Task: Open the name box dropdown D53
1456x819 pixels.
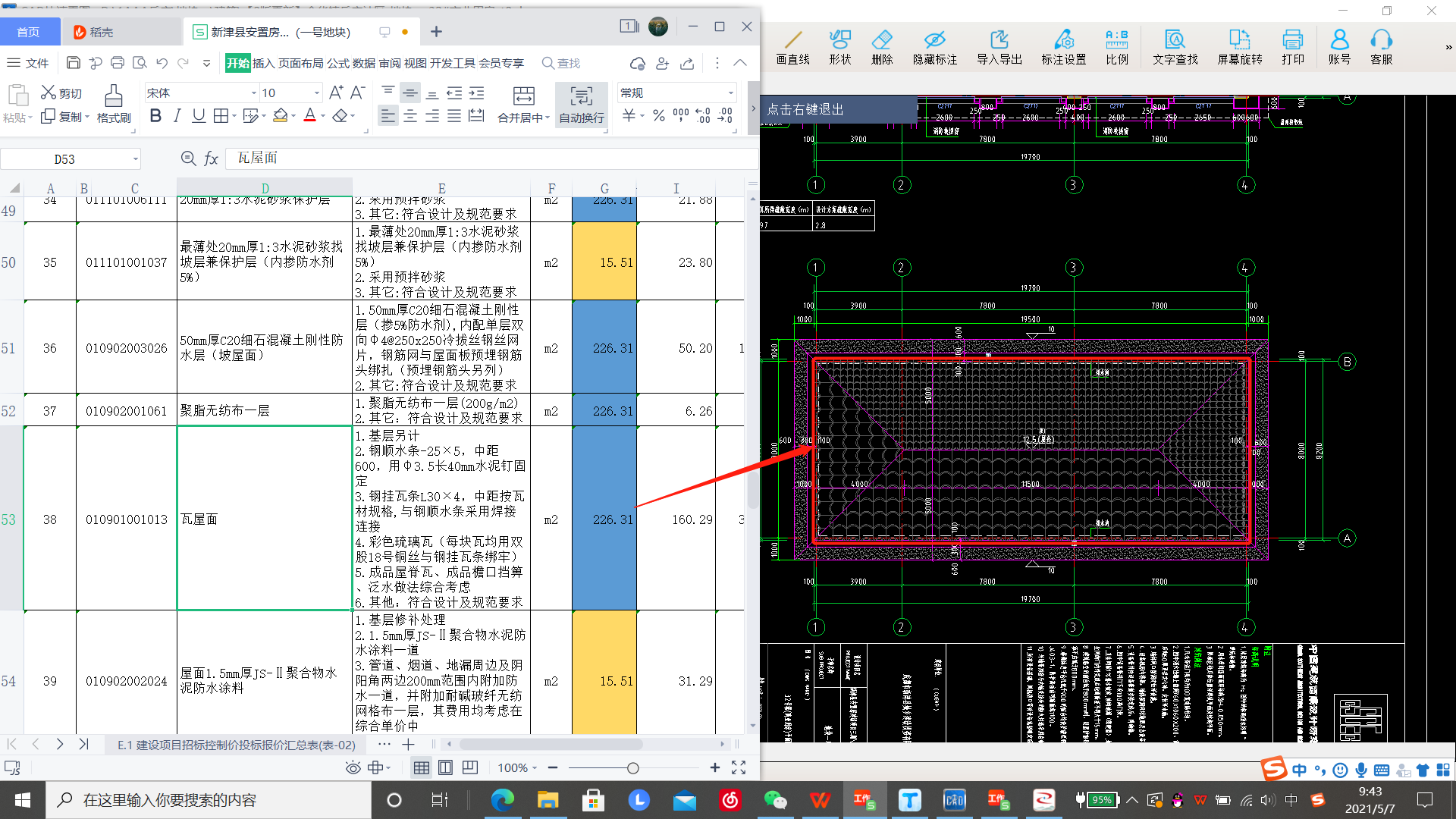Action: tap(136, 158)
